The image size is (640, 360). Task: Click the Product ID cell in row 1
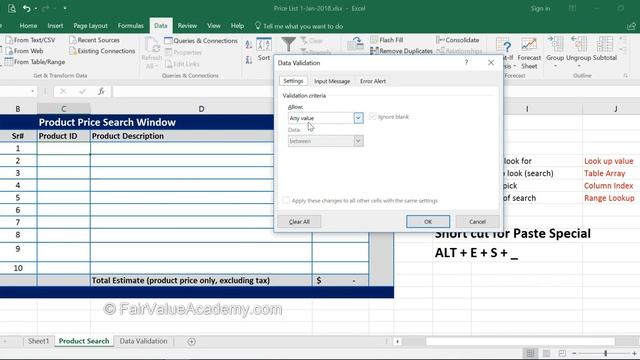pyautogui.click(x=63, y=148)
